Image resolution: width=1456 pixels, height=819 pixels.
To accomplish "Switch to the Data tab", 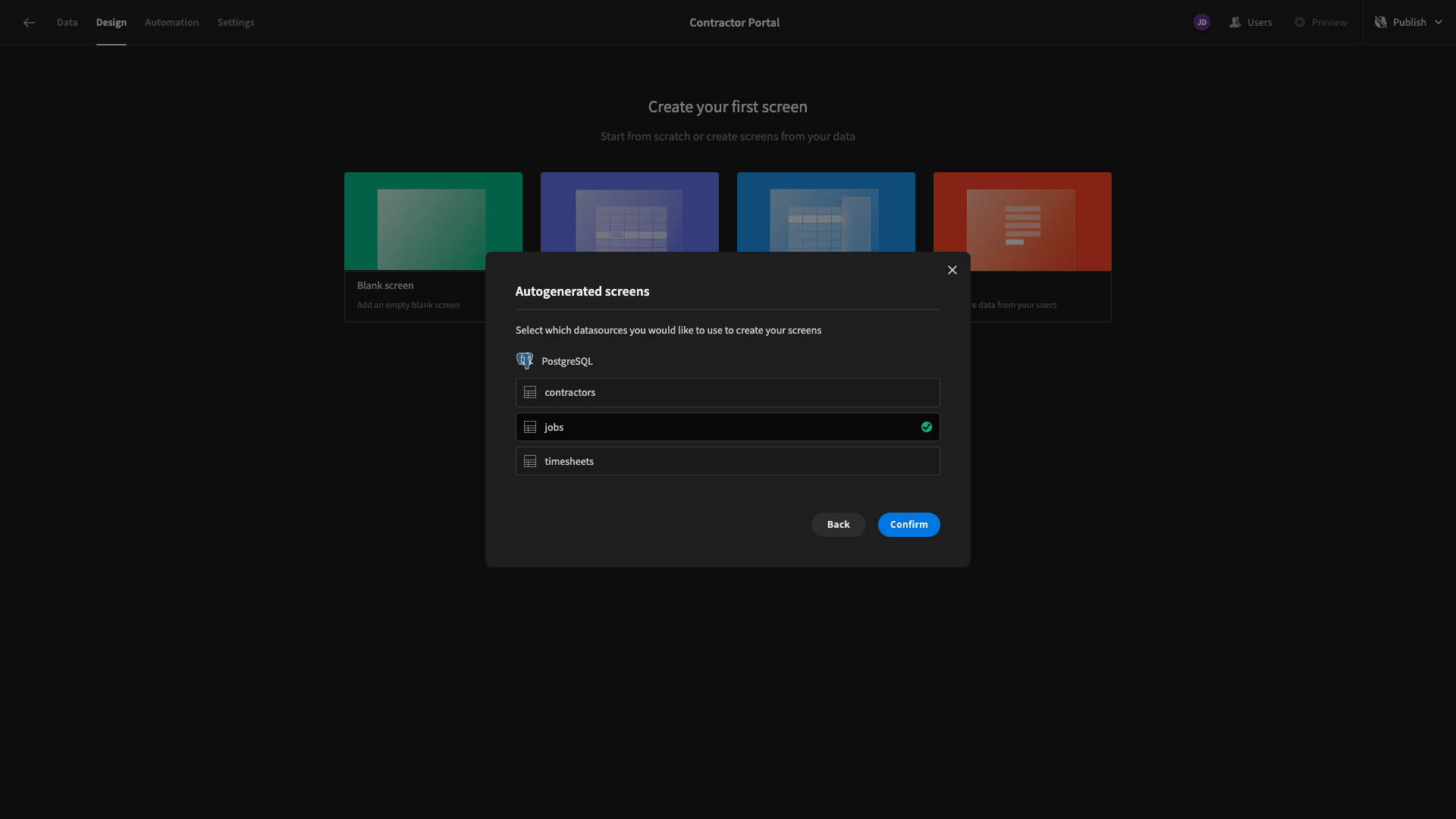I will pyautogui.click(x=67, y=22).
